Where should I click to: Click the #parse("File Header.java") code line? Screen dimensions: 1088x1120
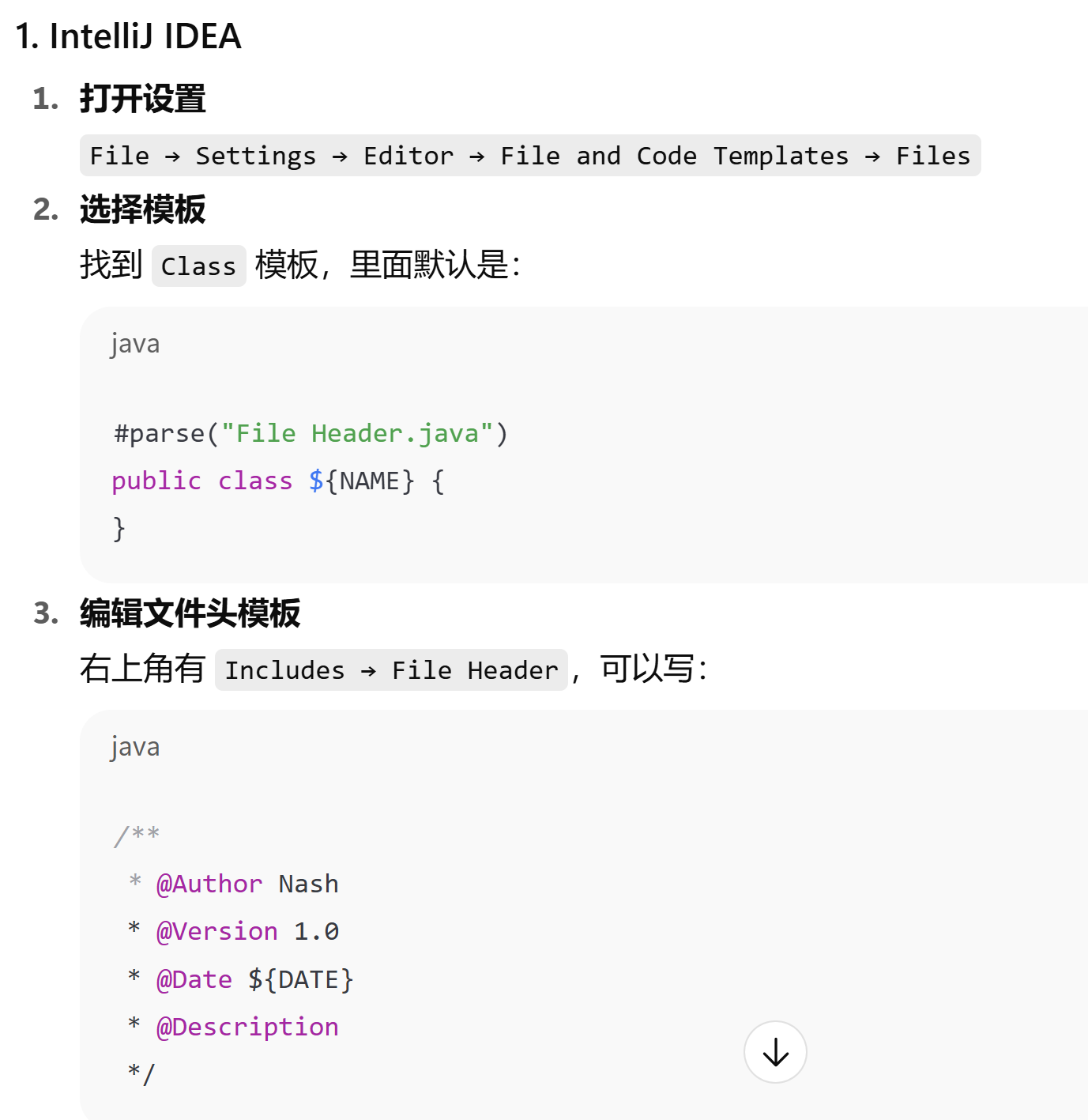[x=311, y=433]
